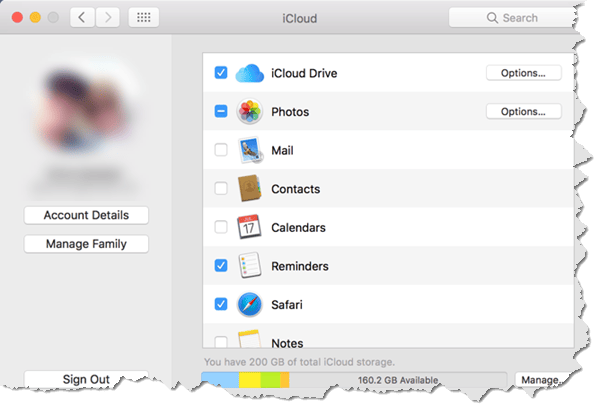
Task: Click the red close window button
Action: click(x=17, y=17)
